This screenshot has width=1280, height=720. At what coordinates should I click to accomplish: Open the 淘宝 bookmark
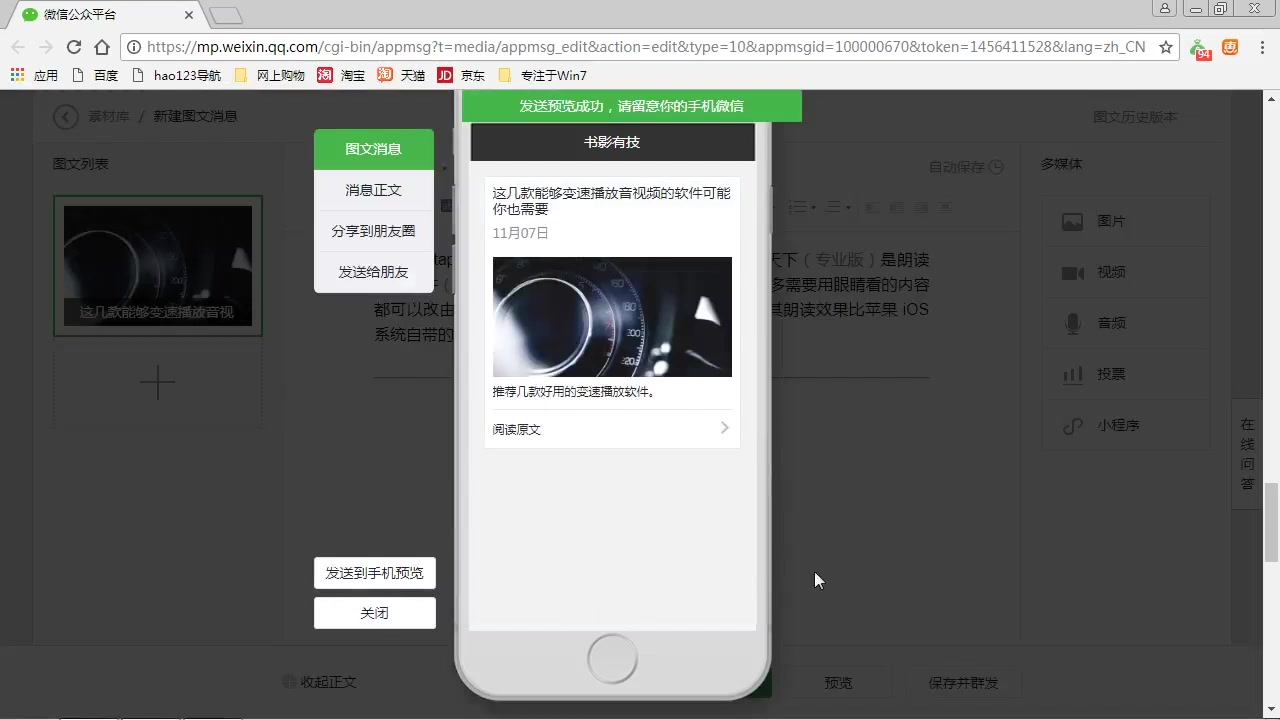click(x=341, y=75)
